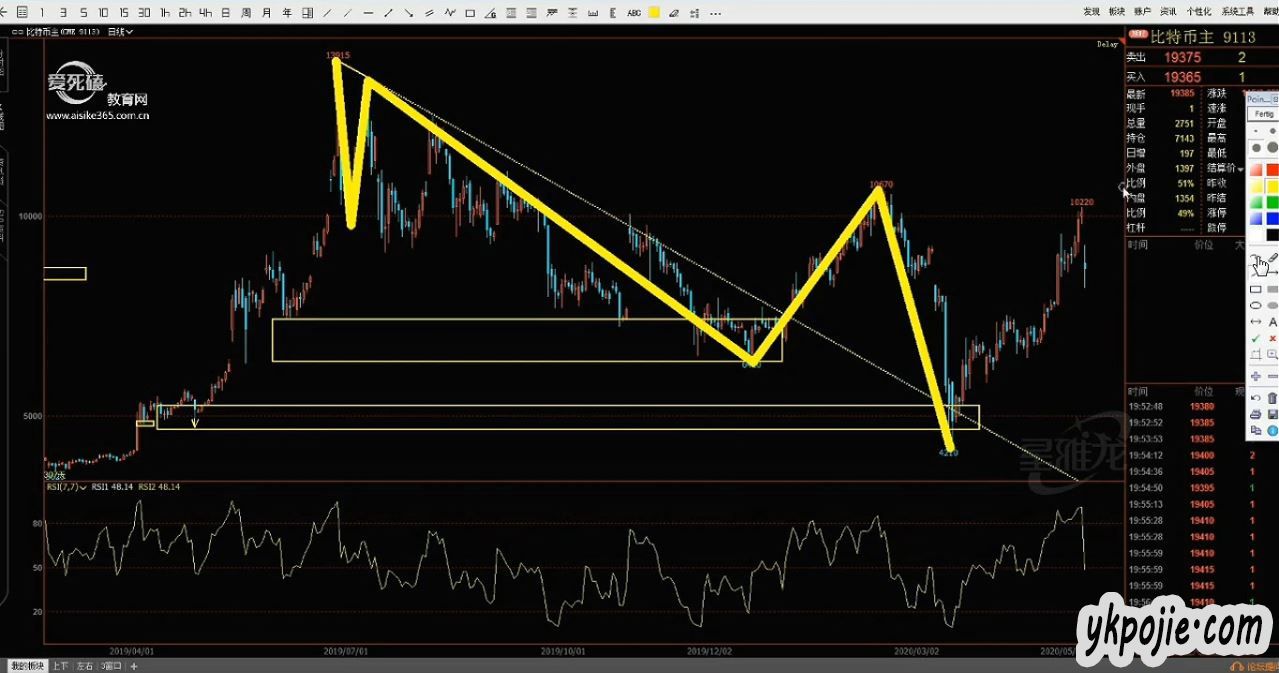This screenshot has height=673, width=1279.
Task: Expand the 结算价 dropdown arrow
Action: 1241,169
